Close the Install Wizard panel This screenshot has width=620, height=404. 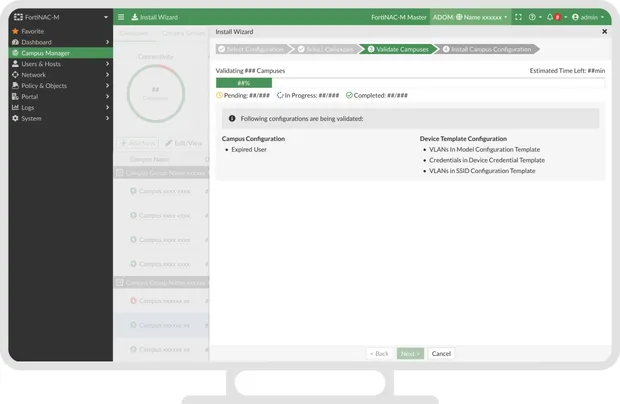(x=604, y=31)
